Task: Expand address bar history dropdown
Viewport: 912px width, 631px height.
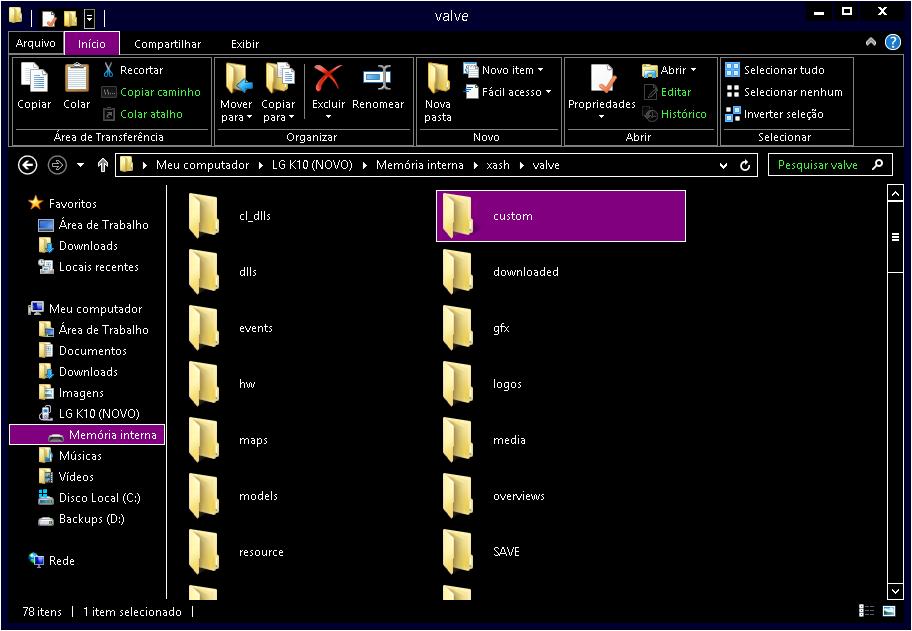Action: [x=723, y=166]
